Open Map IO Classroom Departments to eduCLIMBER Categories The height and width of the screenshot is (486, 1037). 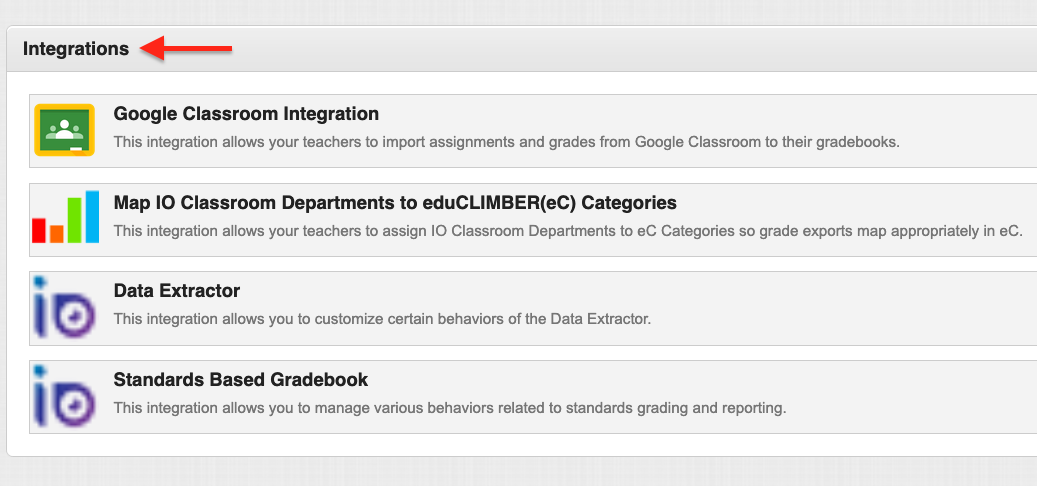395,202
